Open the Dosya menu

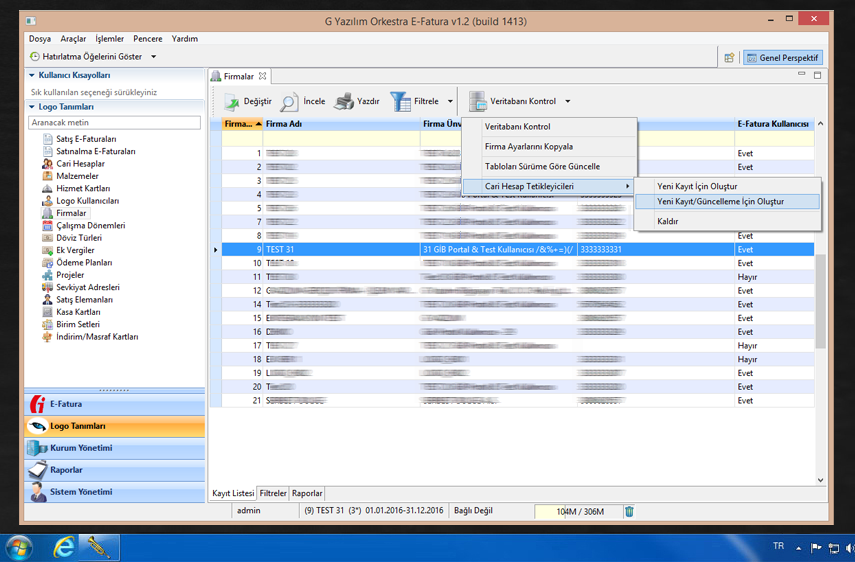(x=40, y=39)
